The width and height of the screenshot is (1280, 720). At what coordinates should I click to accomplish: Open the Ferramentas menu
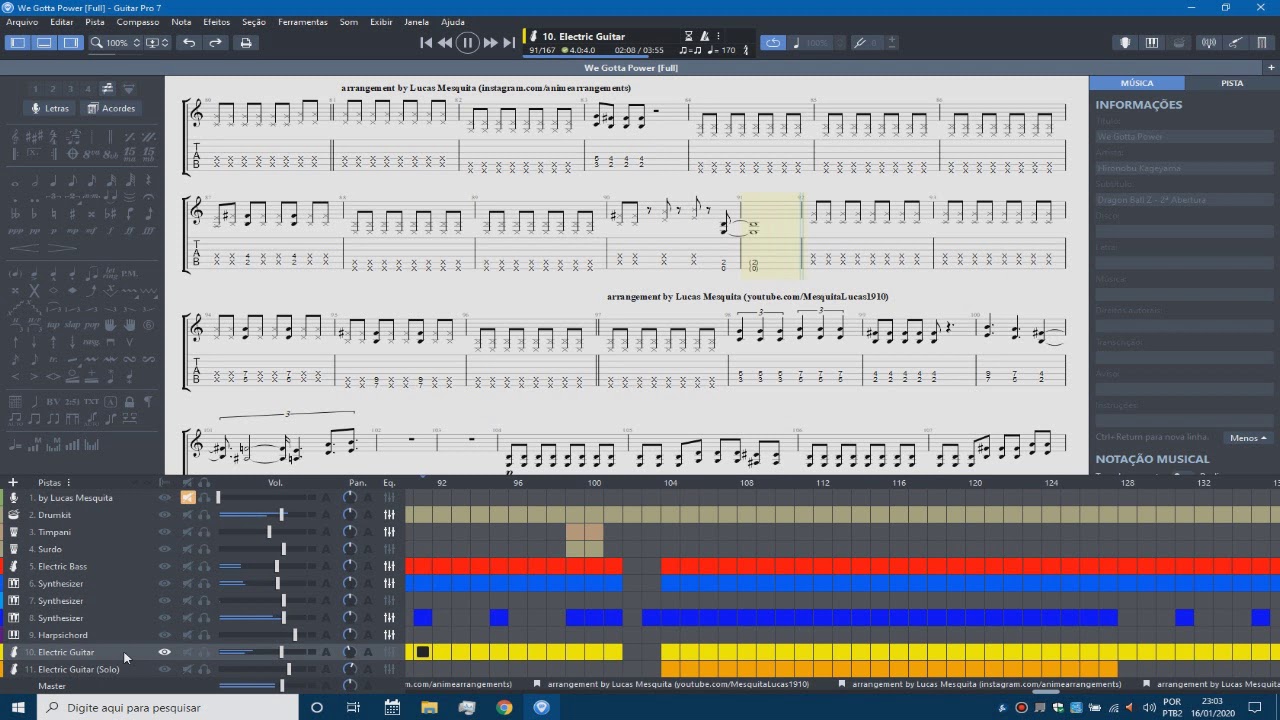[x=302, y=22]
